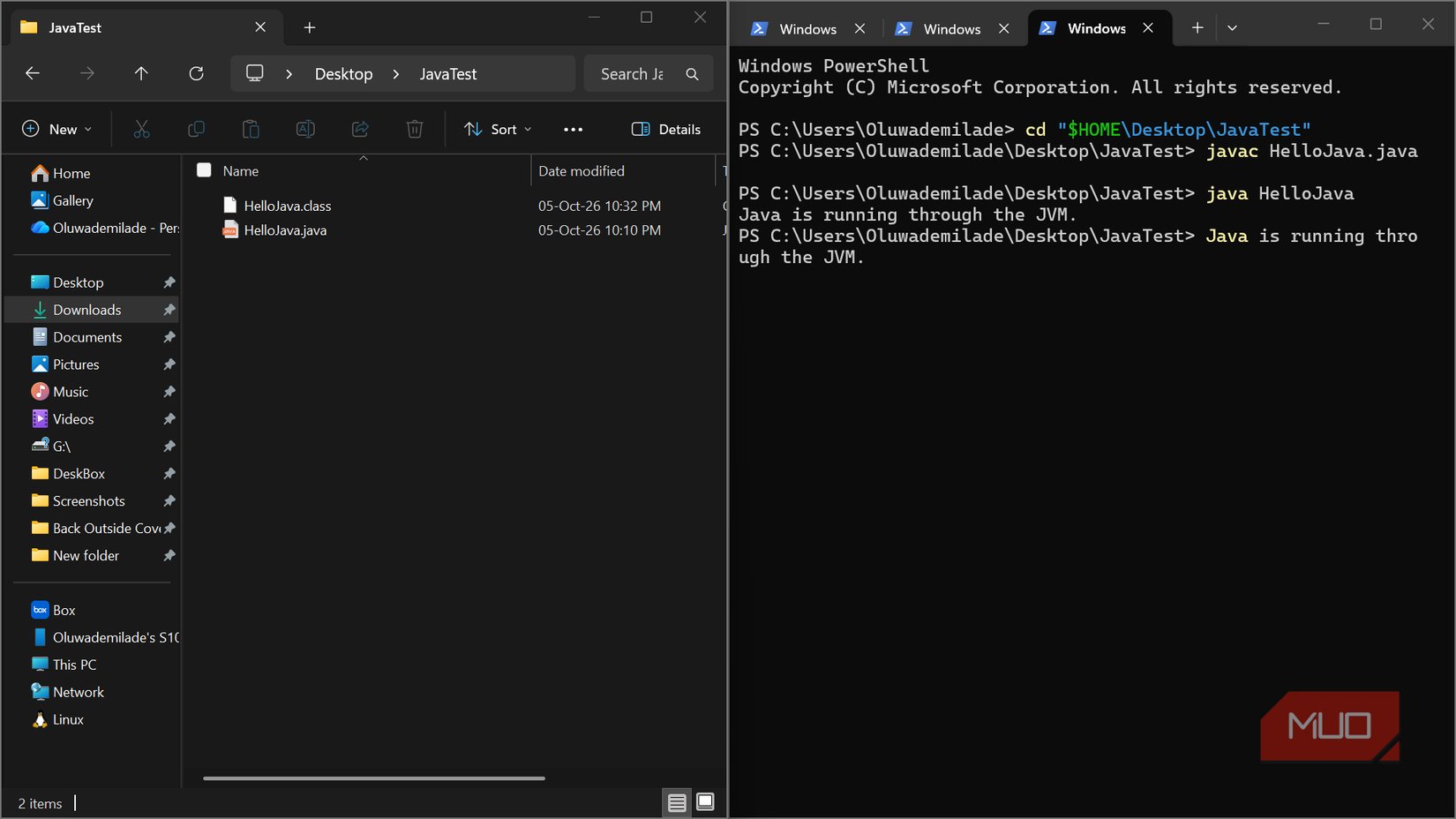This screenshot has height=819, width=1456.
Task: Click the search magnifier icon
Action: pyautogui.click(x=693, y=74)
